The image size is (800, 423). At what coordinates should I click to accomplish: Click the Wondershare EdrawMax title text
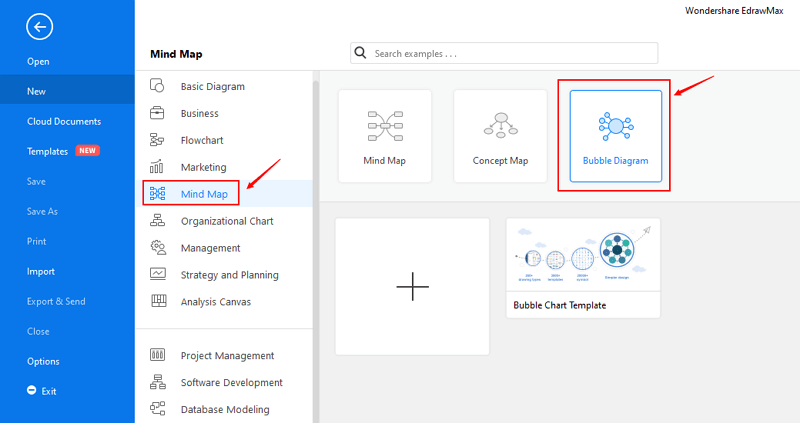coord(734,11)
